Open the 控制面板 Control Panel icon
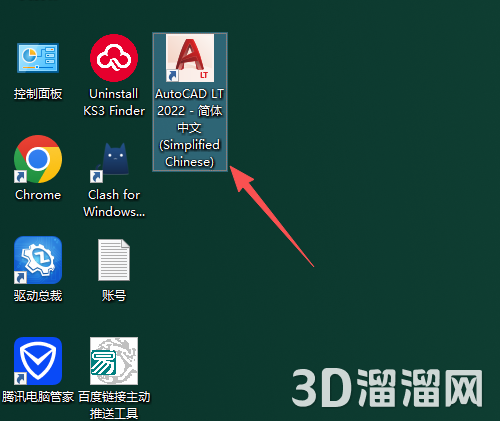The width and height of the screenshot is (500, 421). tap(38, 58)
